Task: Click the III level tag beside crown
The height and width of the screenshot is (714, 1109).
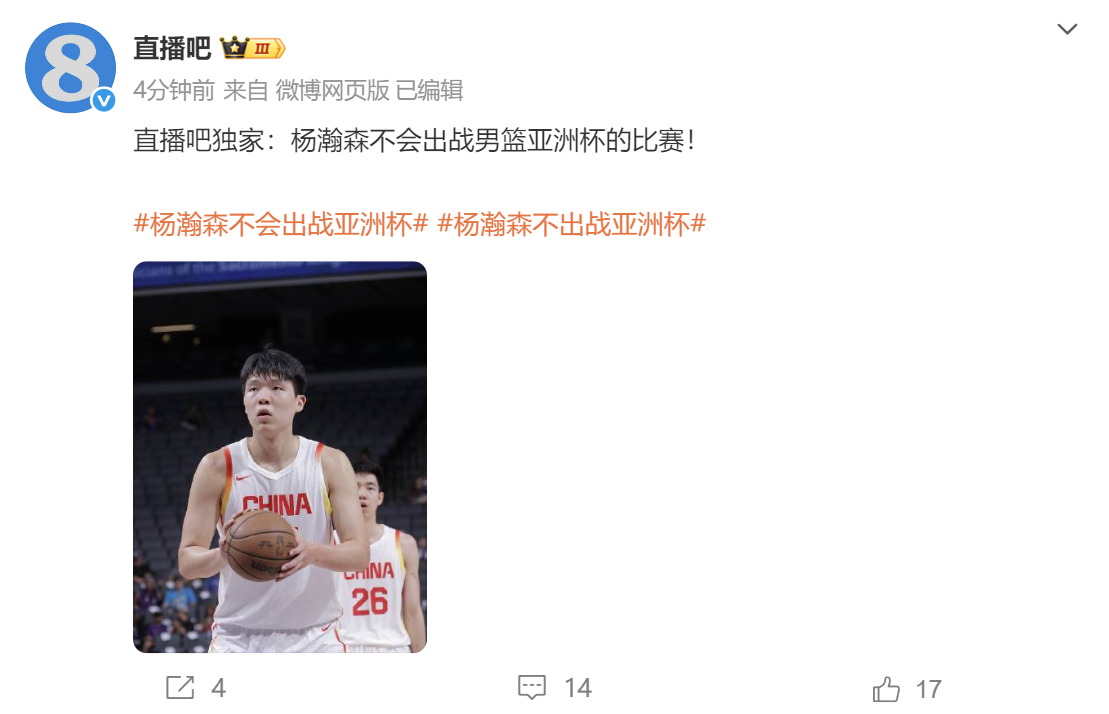Action: pyautogui.click(x=265, y=48)
